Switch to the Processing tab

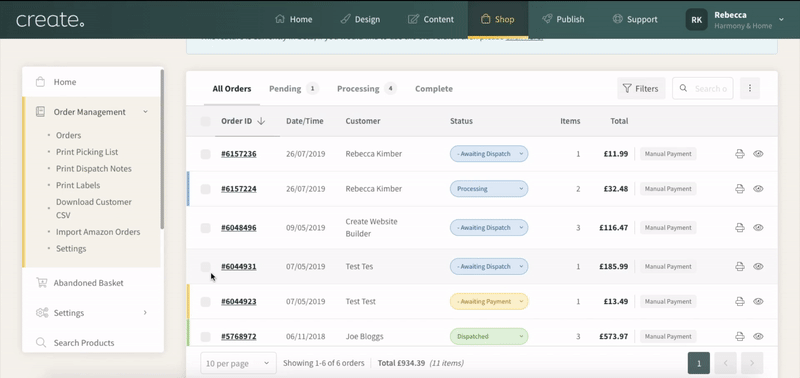pos(367,89)
